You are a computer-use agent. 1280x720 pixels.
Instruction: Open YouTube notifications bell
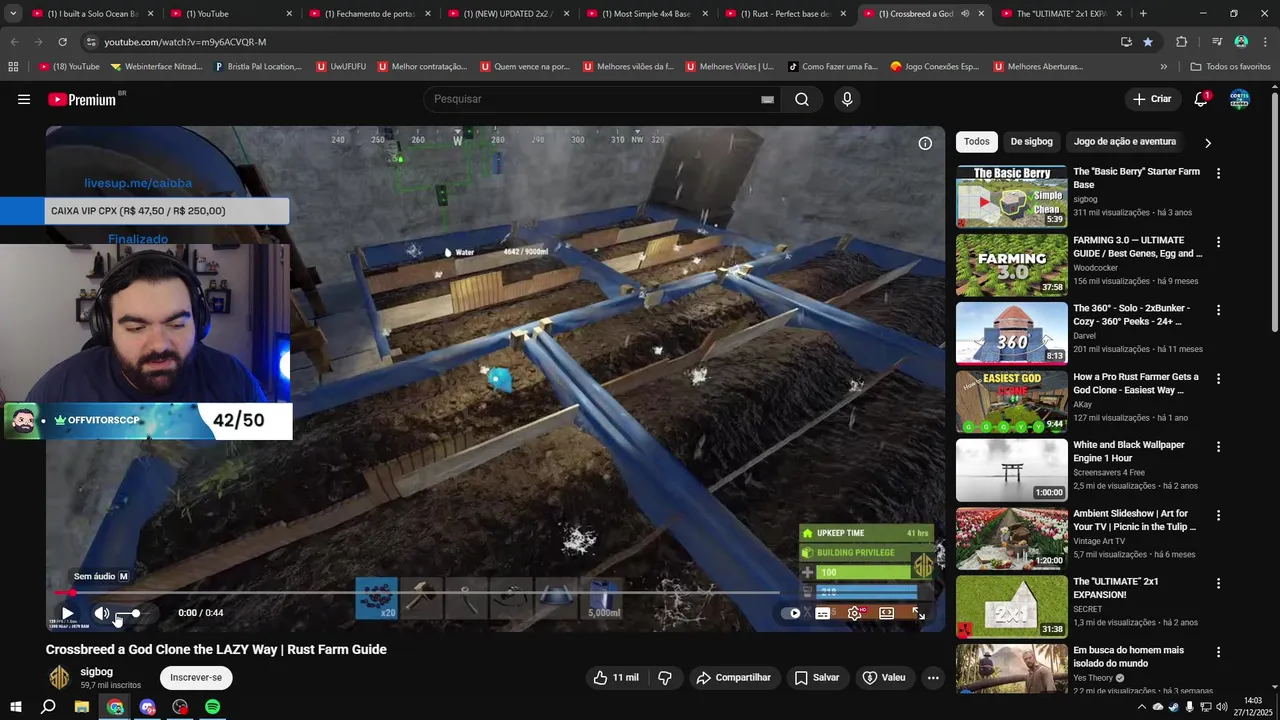tap(1201, 99)
